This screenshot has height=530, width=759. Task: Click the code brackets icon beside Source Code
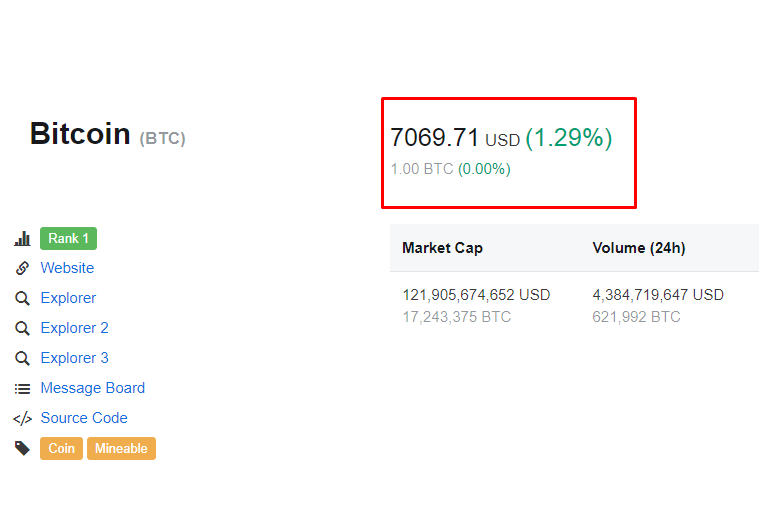pyautogui.click(x=22, y=418)
